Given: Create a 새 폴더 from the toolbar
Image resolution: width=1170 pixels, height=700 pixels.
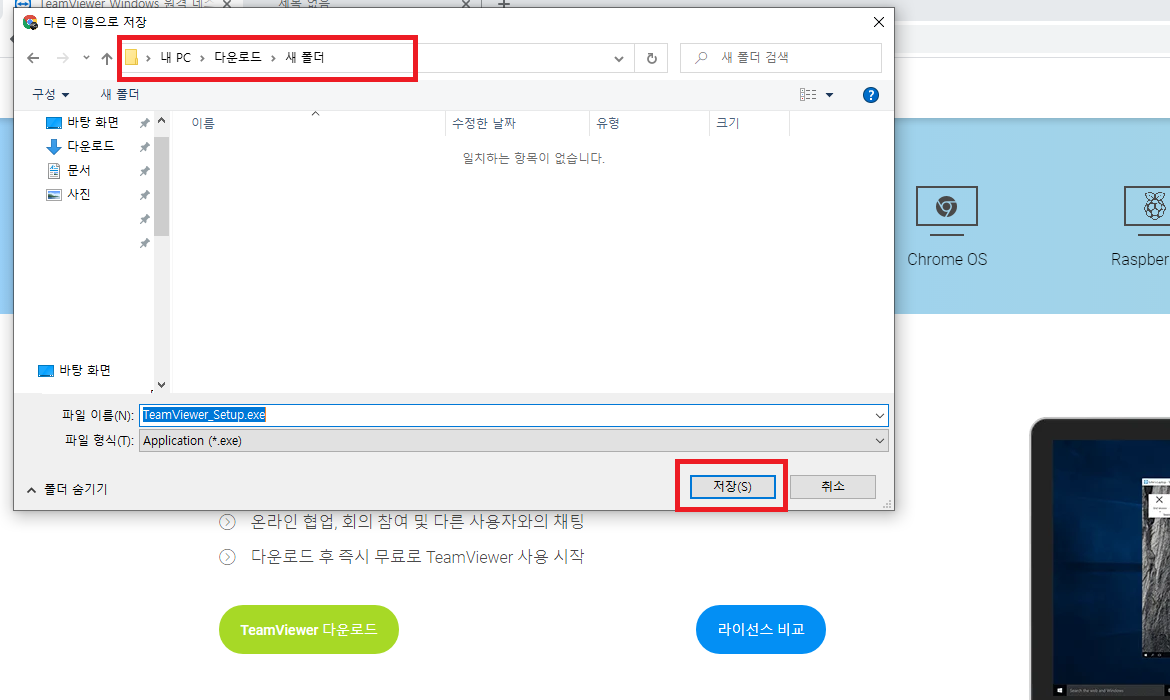Looking at the screenshot, I should coord(120,94).
